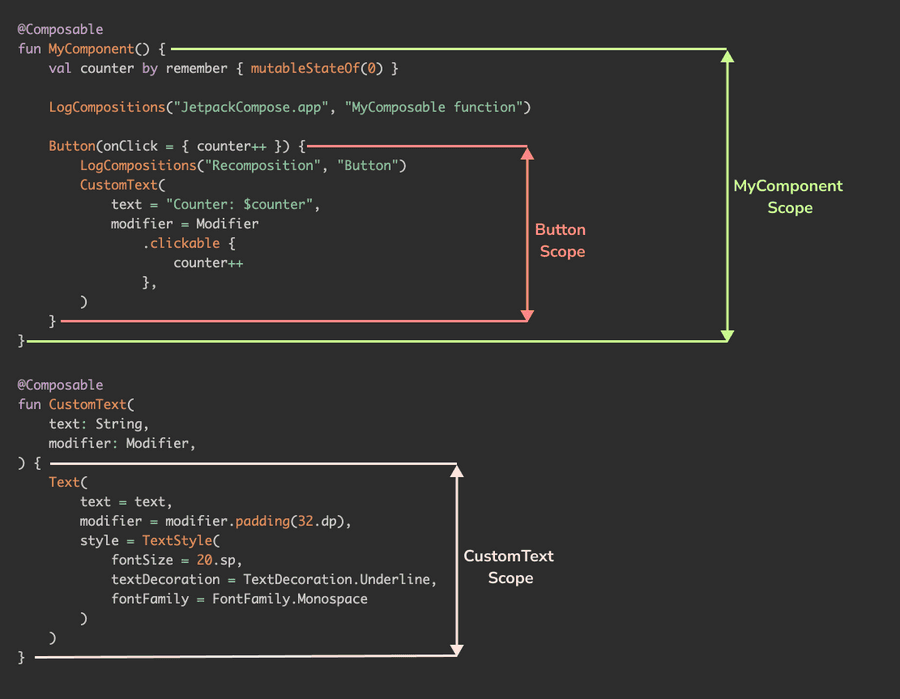Click the CustomText call inside Button
This screenshot has height=699, width=900.
coord(118,184)
